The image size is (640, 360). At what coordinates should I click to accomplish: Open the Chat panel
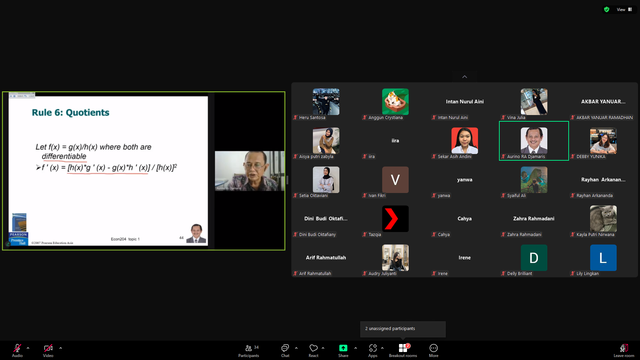pyautogui.click(x=285, y=350)
